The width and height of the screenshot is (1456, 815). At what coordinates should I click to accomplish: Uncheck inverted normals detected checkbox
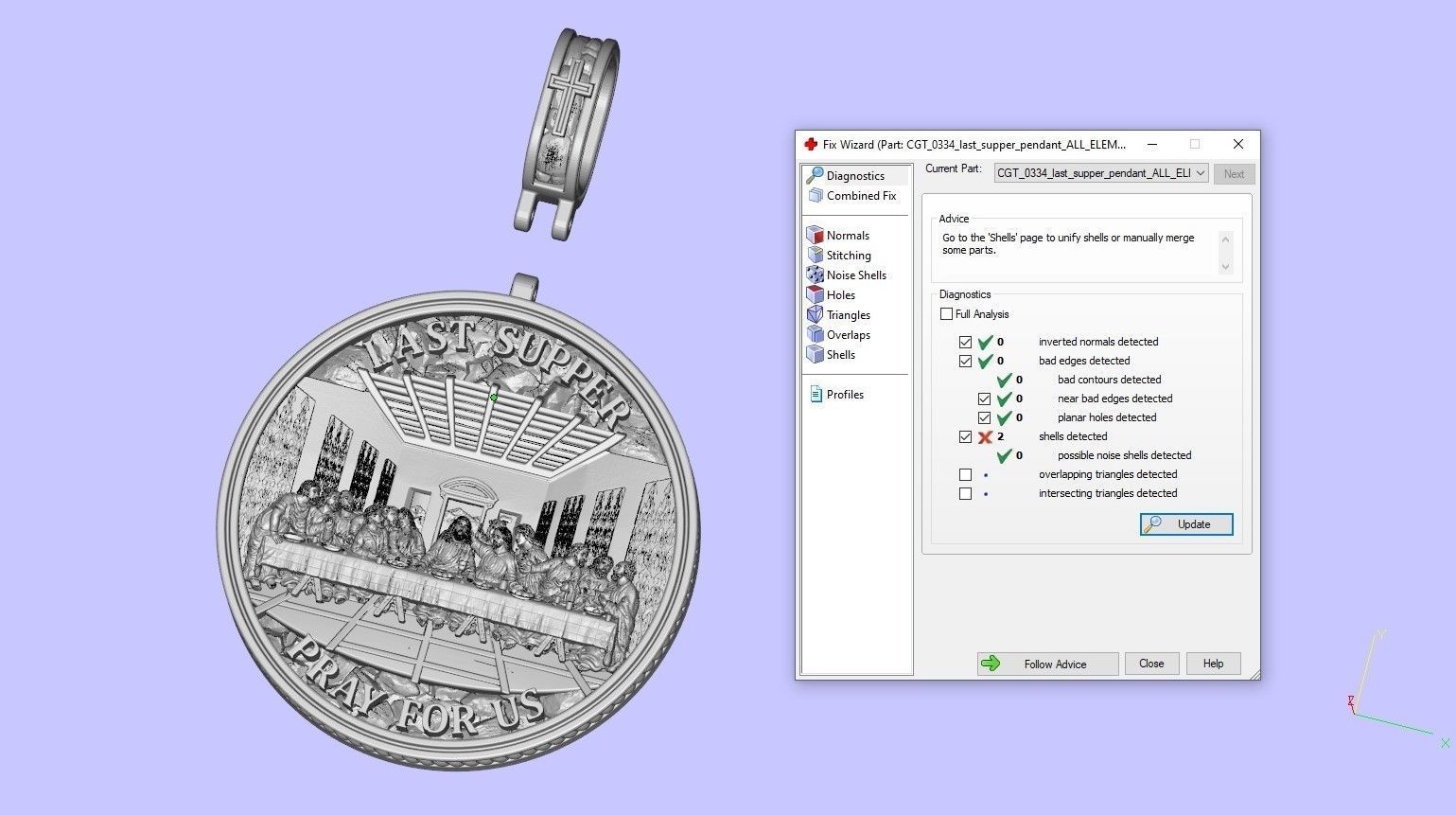click(x=965, y=342)
